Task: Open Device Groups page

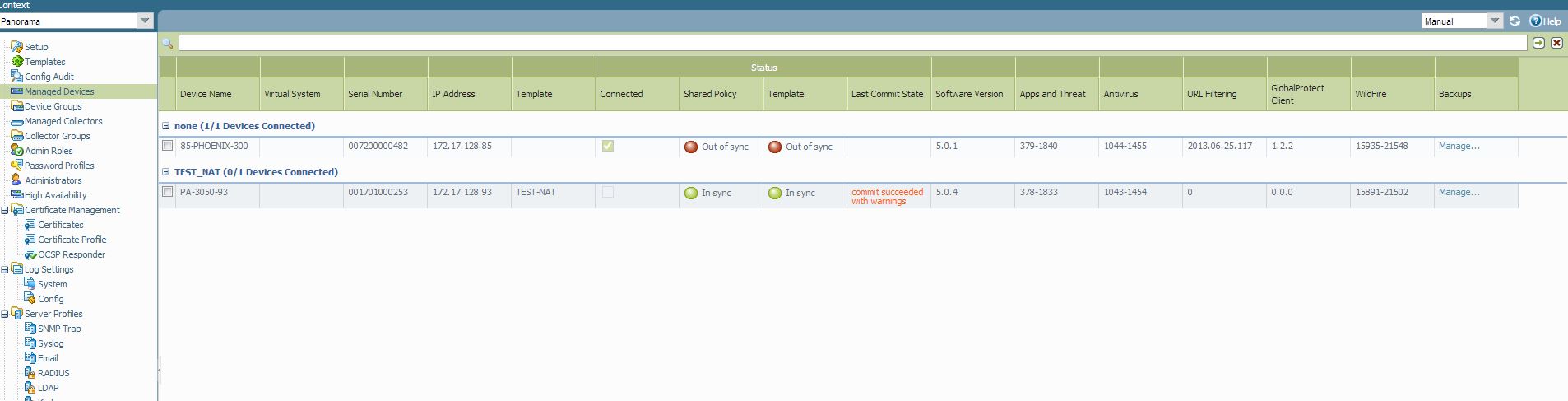Action: click(x=53, y=106)
